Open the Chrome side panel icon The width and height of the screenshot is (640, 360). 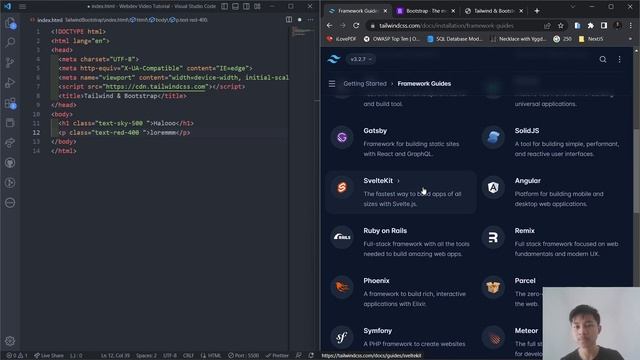(604, 26)
